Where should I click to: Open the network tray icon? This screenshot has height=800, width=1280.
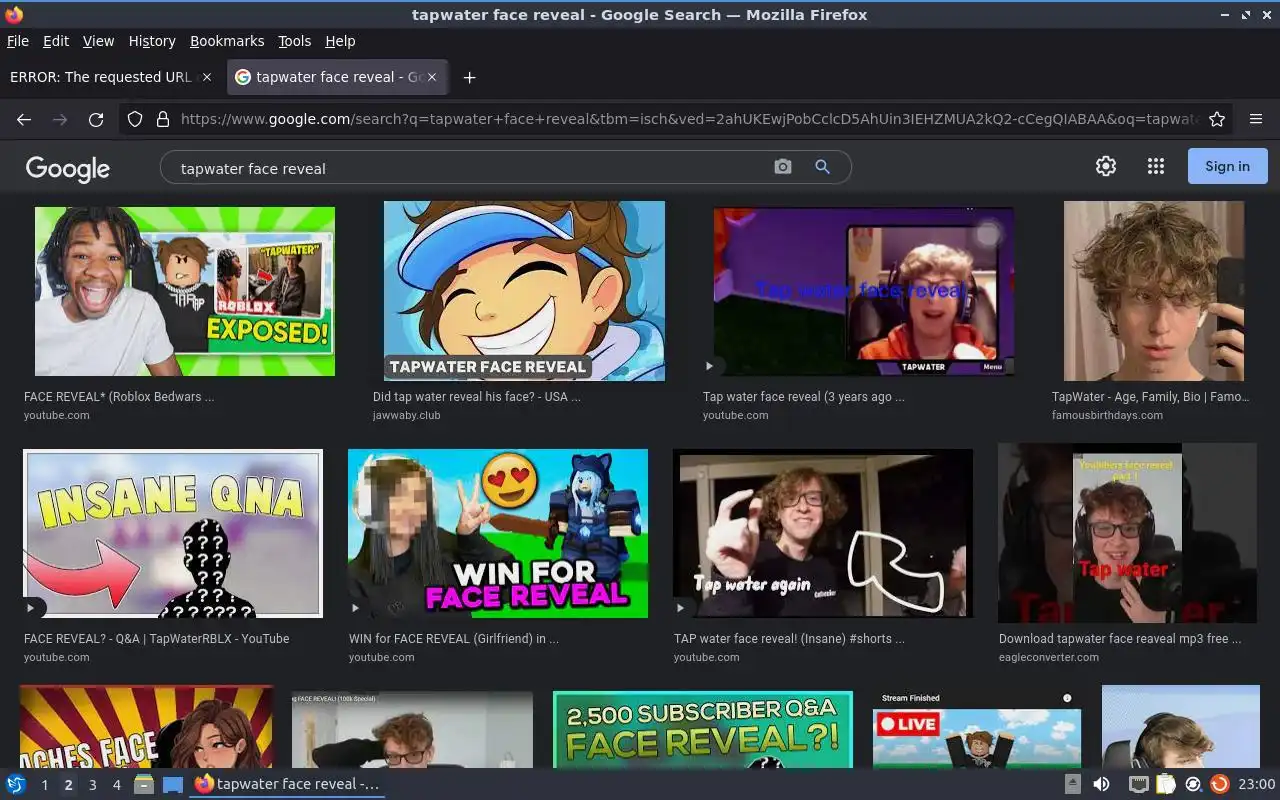[1139, 784]
